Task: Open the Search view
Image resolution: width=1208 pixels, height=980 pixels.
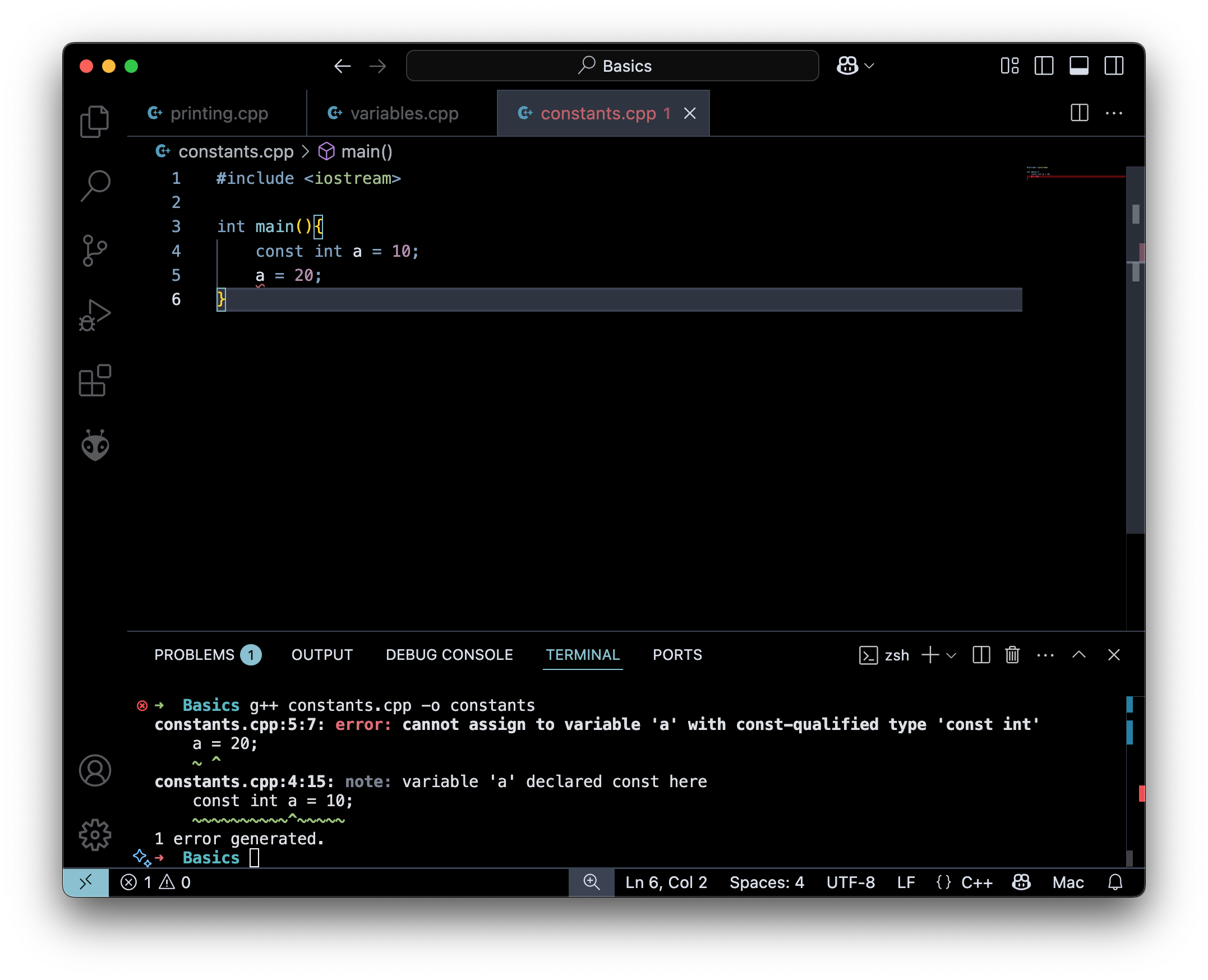Action: click(x=94, y=186)
